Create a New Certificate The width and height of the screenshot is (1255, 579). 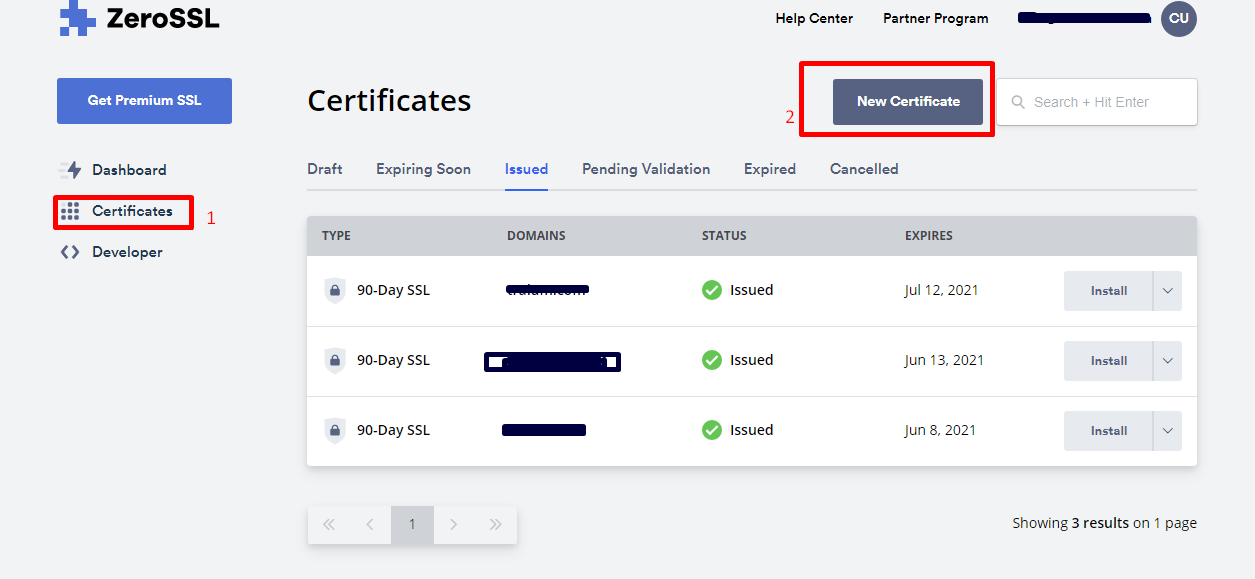(908, 101)
